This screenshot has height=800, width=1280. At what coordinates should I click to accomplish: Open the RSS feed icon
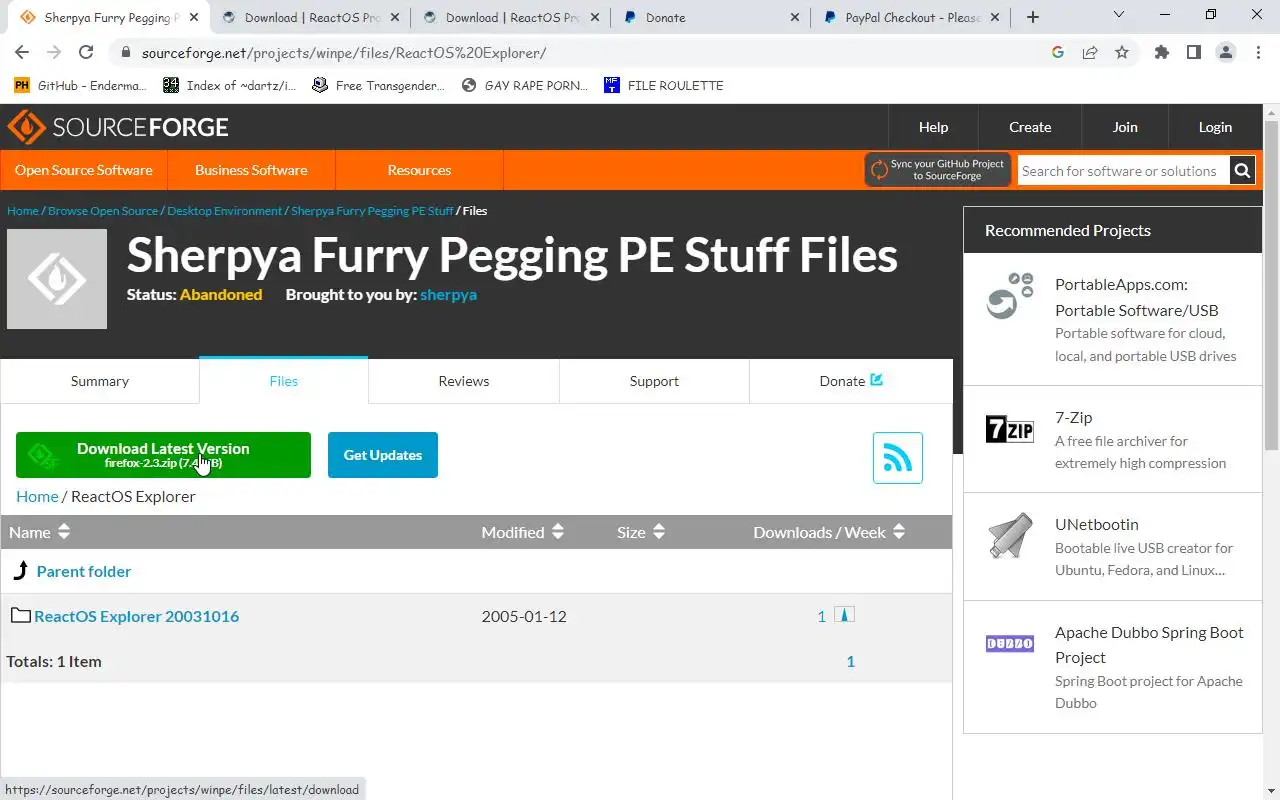(x=898, y=458)
